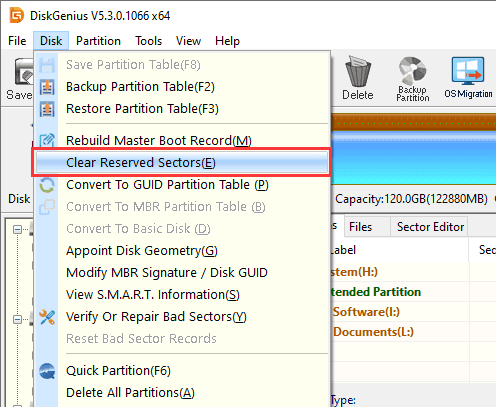Select the Software(I:) partition row

pos(413,312)
